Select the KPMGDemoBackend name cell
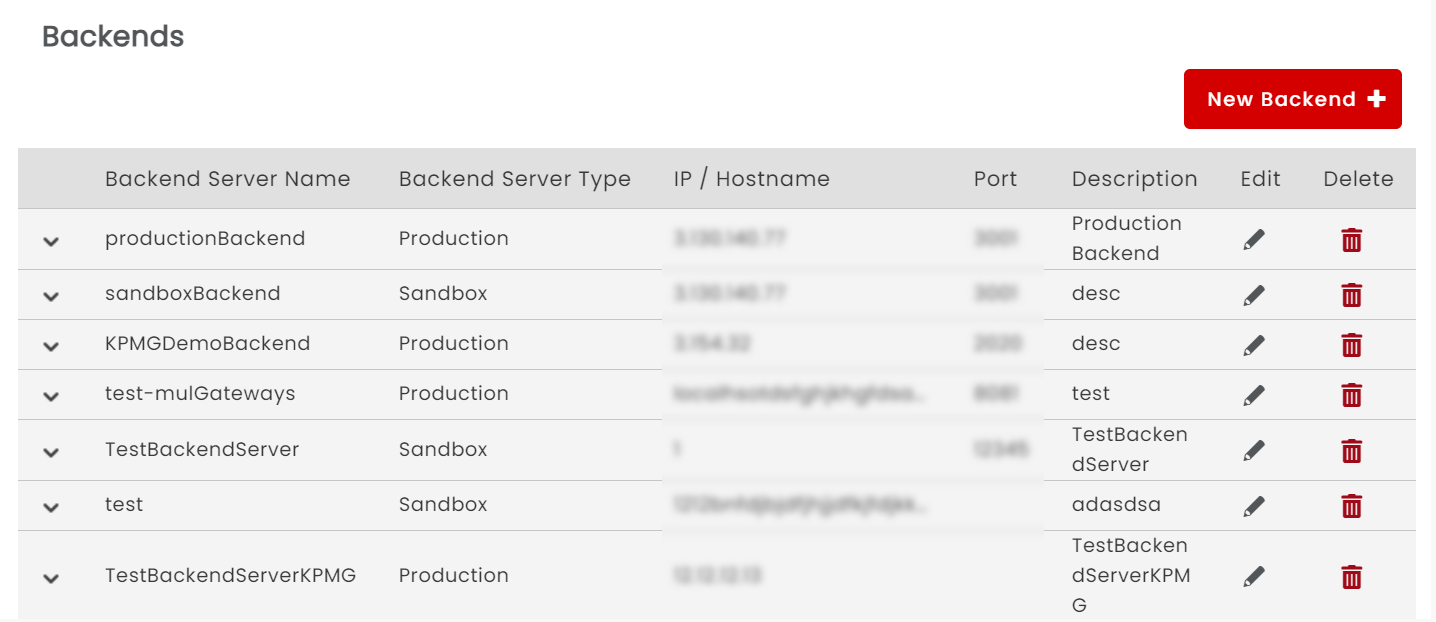The image size is (1436, 622). [x=208, y=343]
